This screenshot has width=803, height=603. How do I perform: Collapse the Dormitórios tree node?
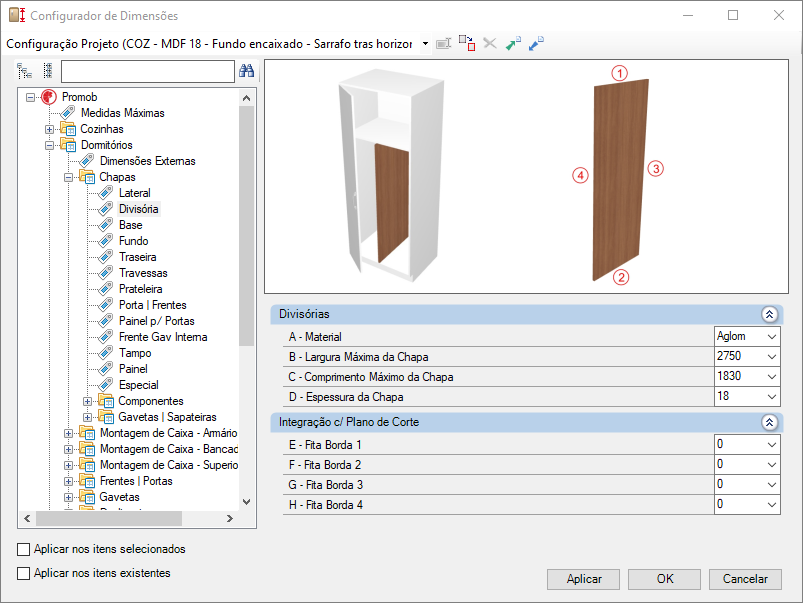[x=49, y=145]
